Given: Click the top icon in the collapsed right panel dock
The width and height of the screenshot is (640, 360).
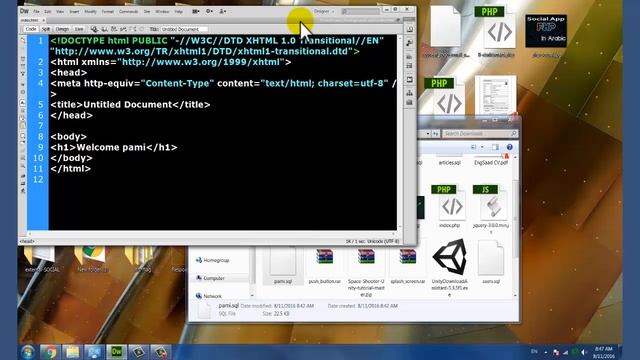Looking at the screenshot, I should [x=409, y=29].
